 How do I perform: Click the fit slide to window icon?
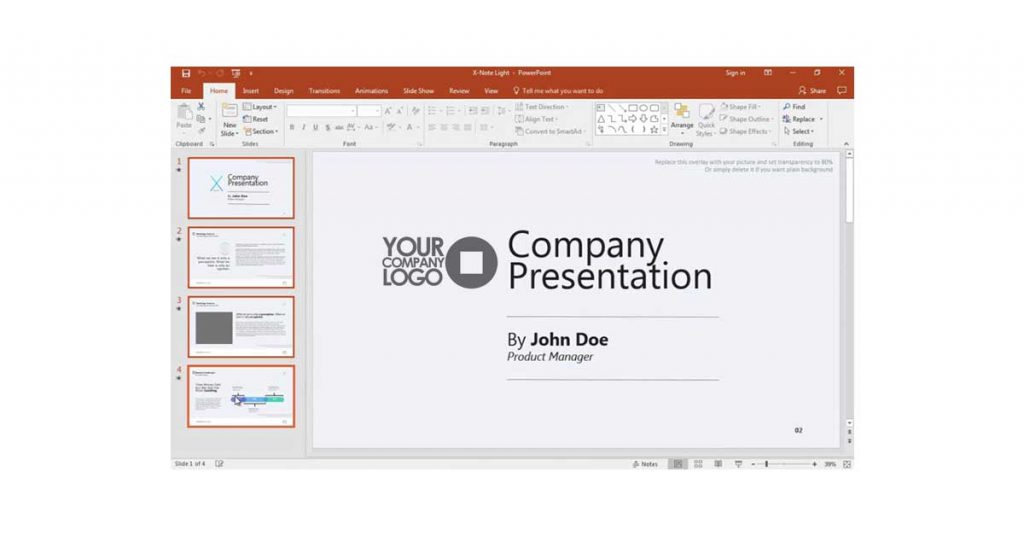tap(847, 464)
